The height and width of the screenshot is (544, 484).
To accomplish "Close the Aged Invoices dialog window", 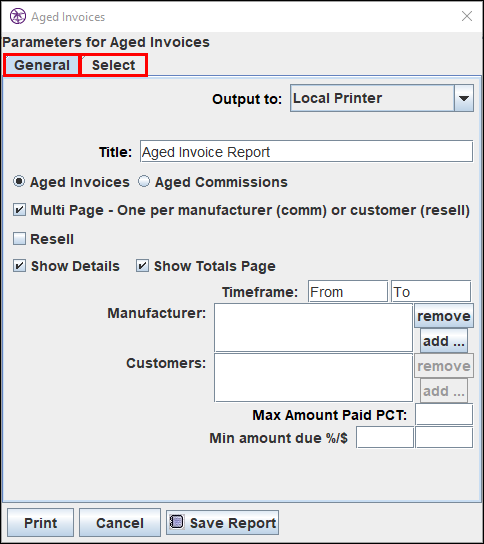I will pos(467,16).
